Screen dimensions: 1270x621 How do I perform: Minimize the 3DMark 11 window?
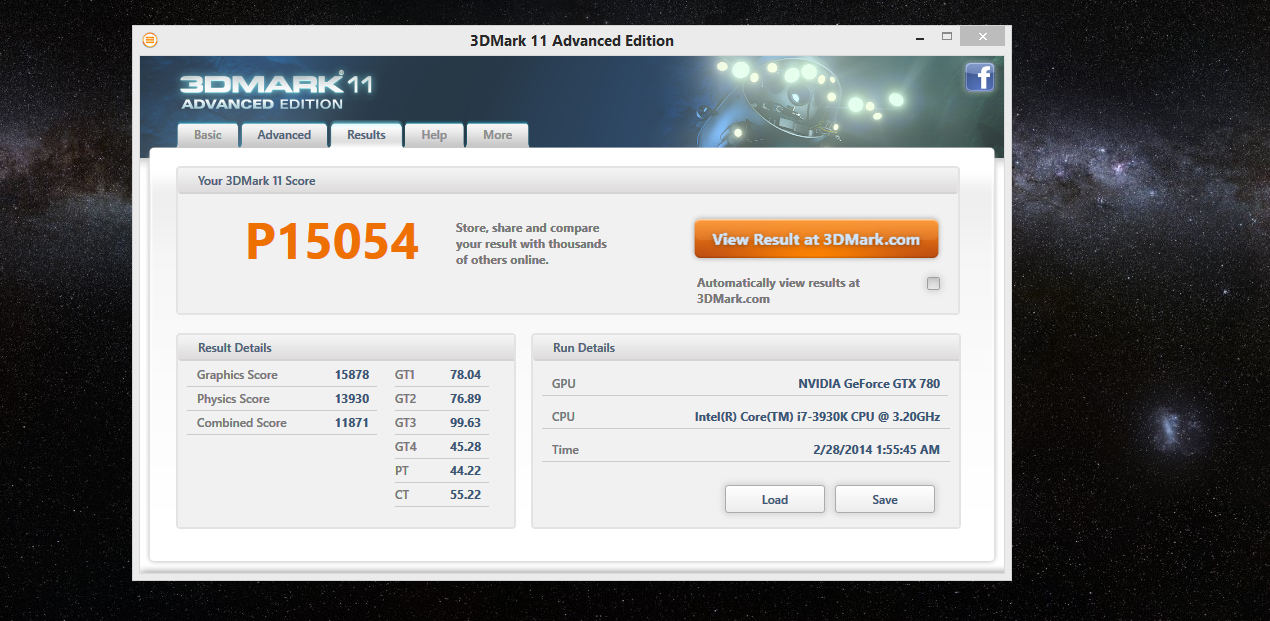(918, 37)
